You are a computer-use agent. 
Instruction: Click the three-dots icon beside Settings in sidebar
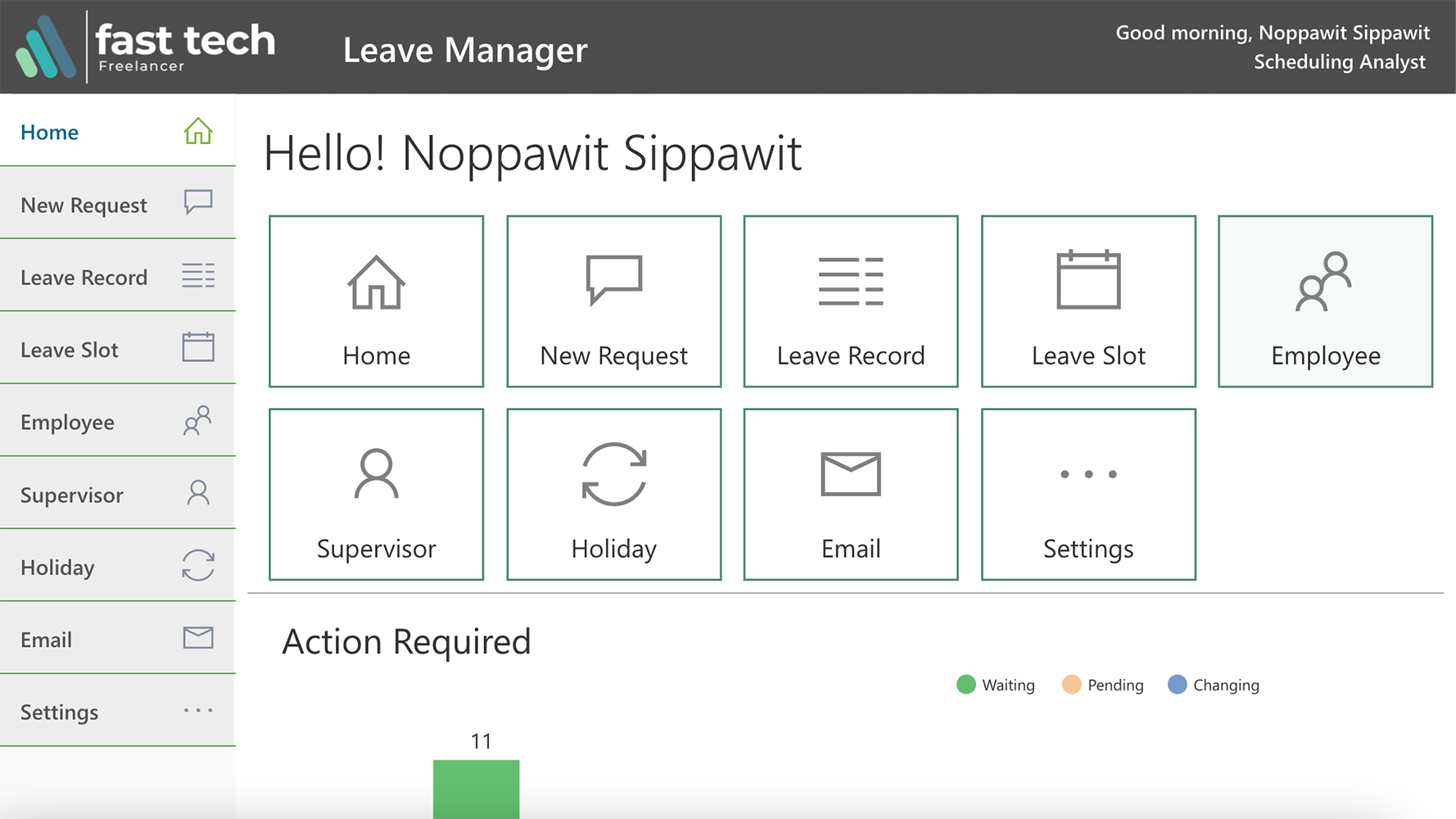point(197,710)
